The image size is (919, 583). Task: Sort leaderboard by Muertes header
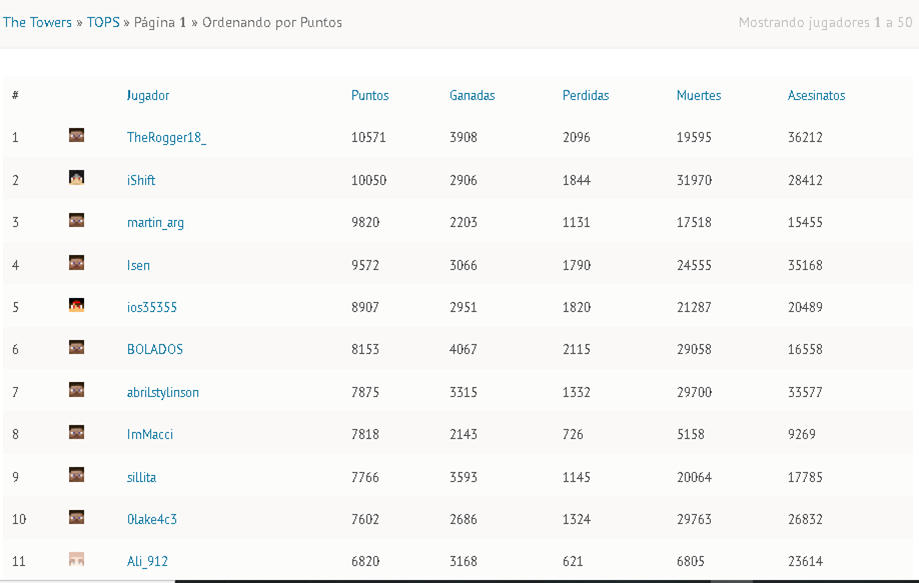click(x=698, y=96)
